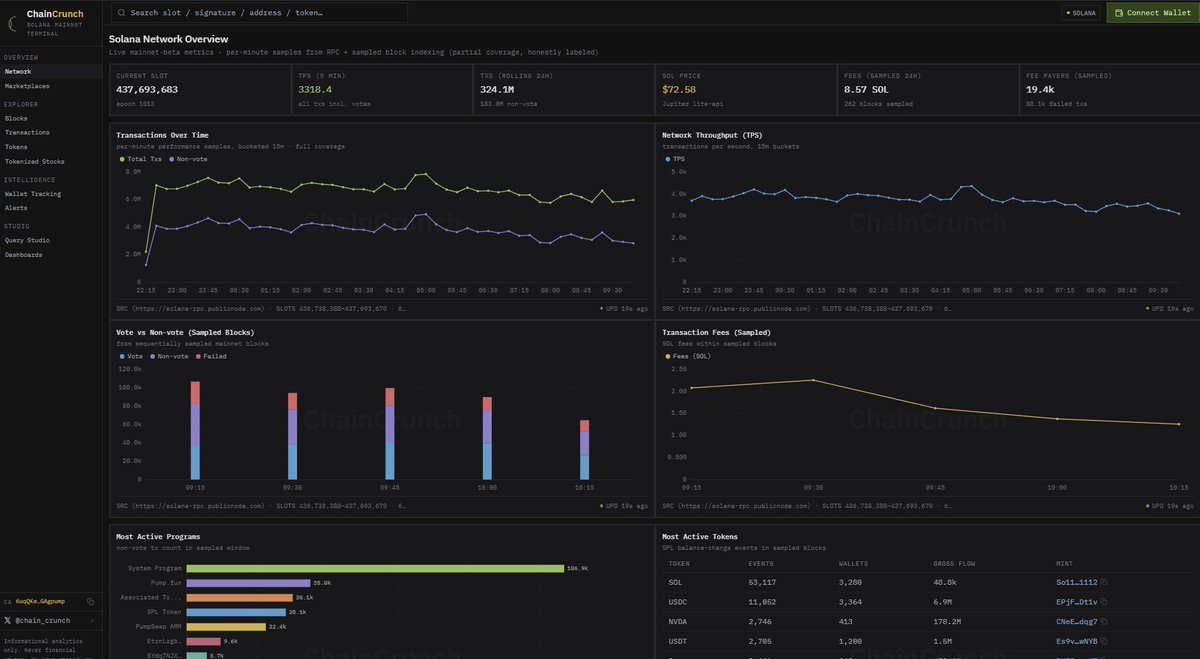Select the Pump.fun bar
1200x659 pixels.
(249, 582)
